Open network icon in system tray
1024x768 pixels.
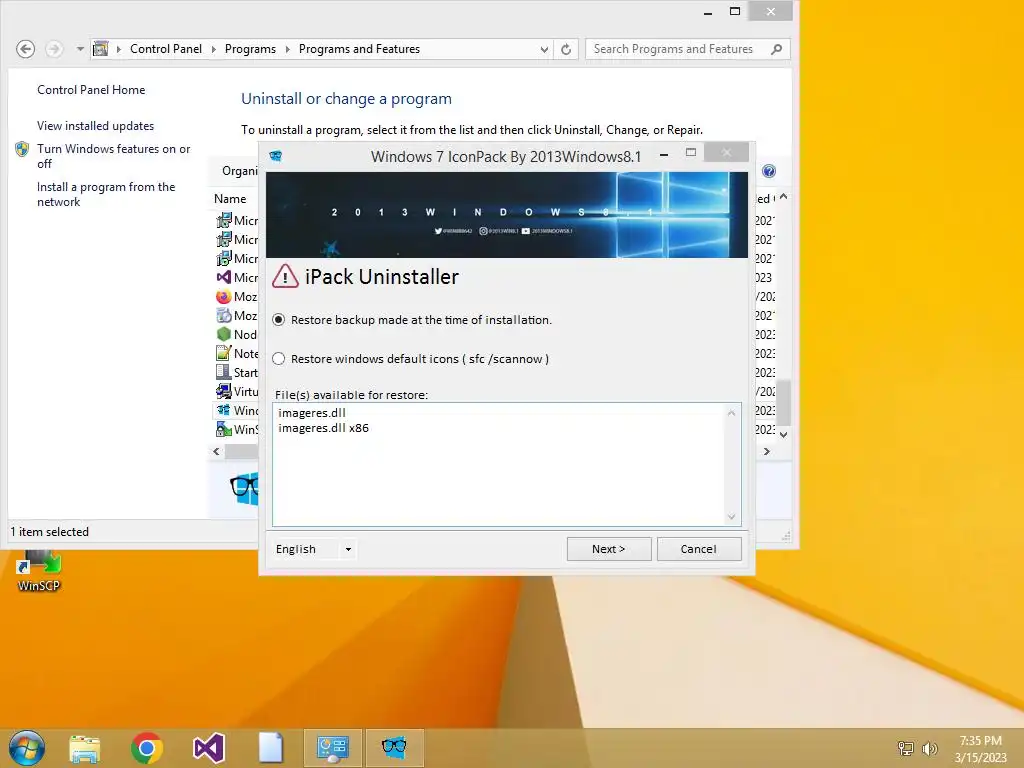click(906, 748)
